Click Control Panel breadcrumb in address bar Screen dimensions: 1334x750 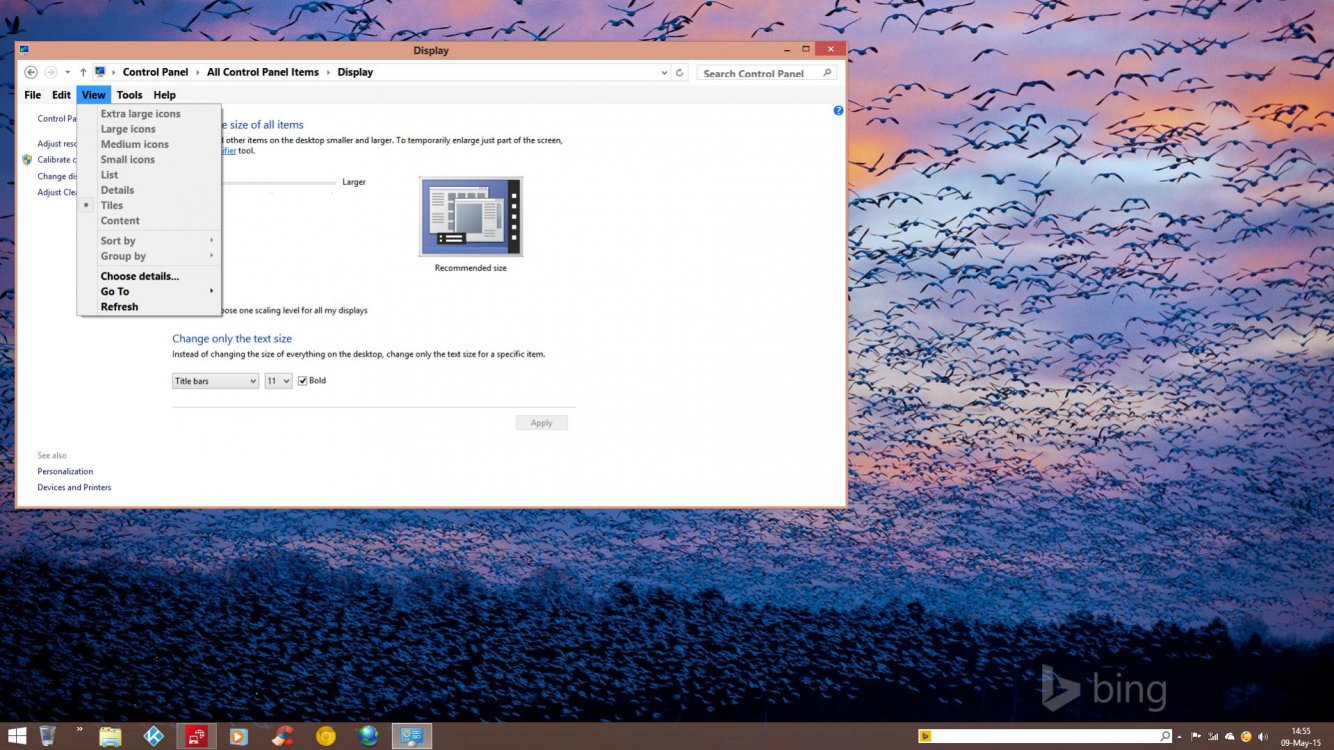[155, 72]
